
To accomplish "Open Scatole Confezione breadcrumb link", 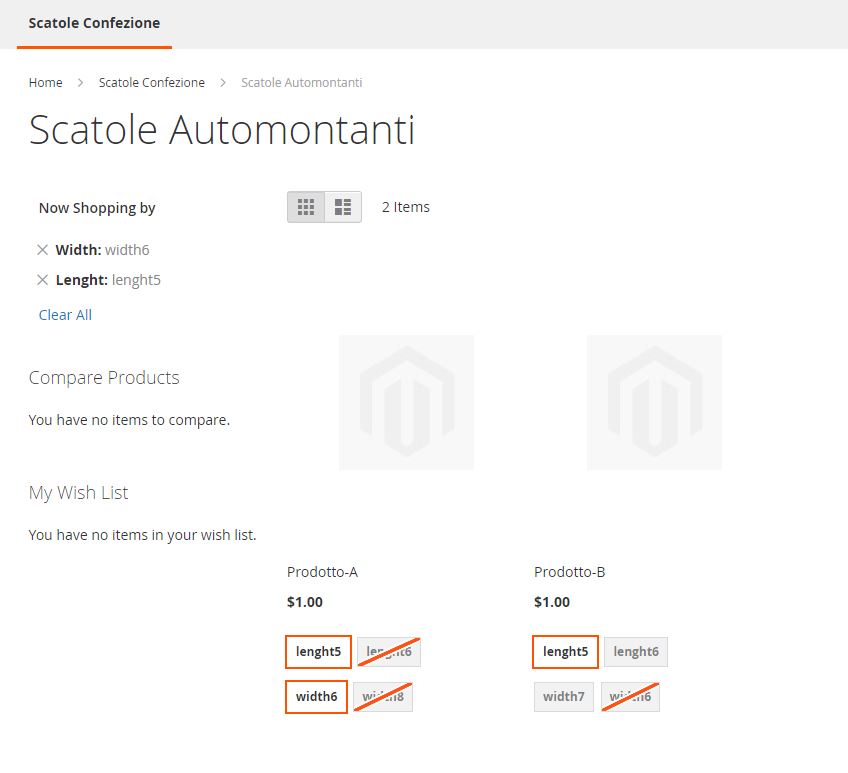I will (x=151, y=82).
